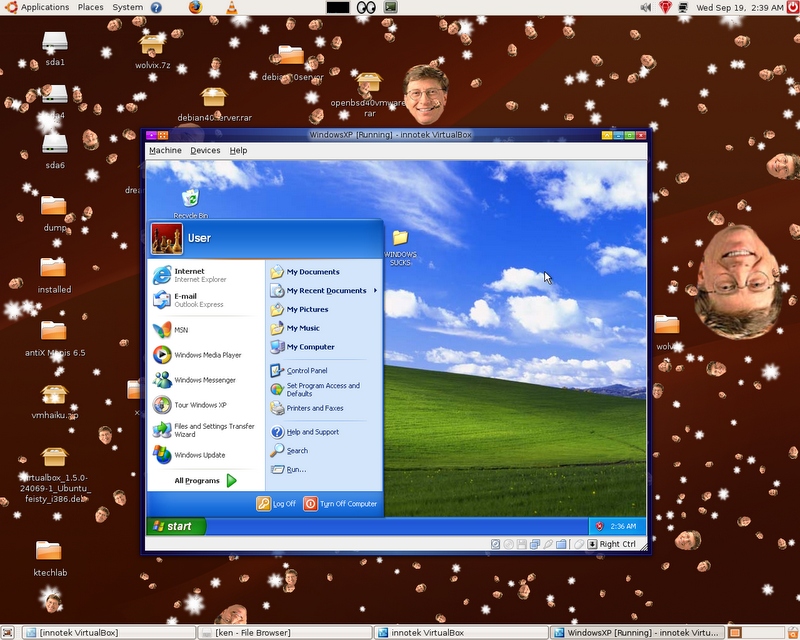Click the network indicator in VirtualBox status bar
The width and height of the screenshot is (800, 640).
[x=535, y=544]
